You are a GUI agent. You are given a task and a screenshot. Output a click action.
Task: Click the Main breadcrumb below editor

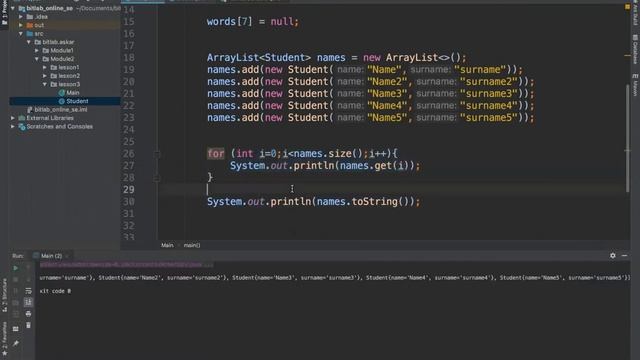tap(167, 245)
